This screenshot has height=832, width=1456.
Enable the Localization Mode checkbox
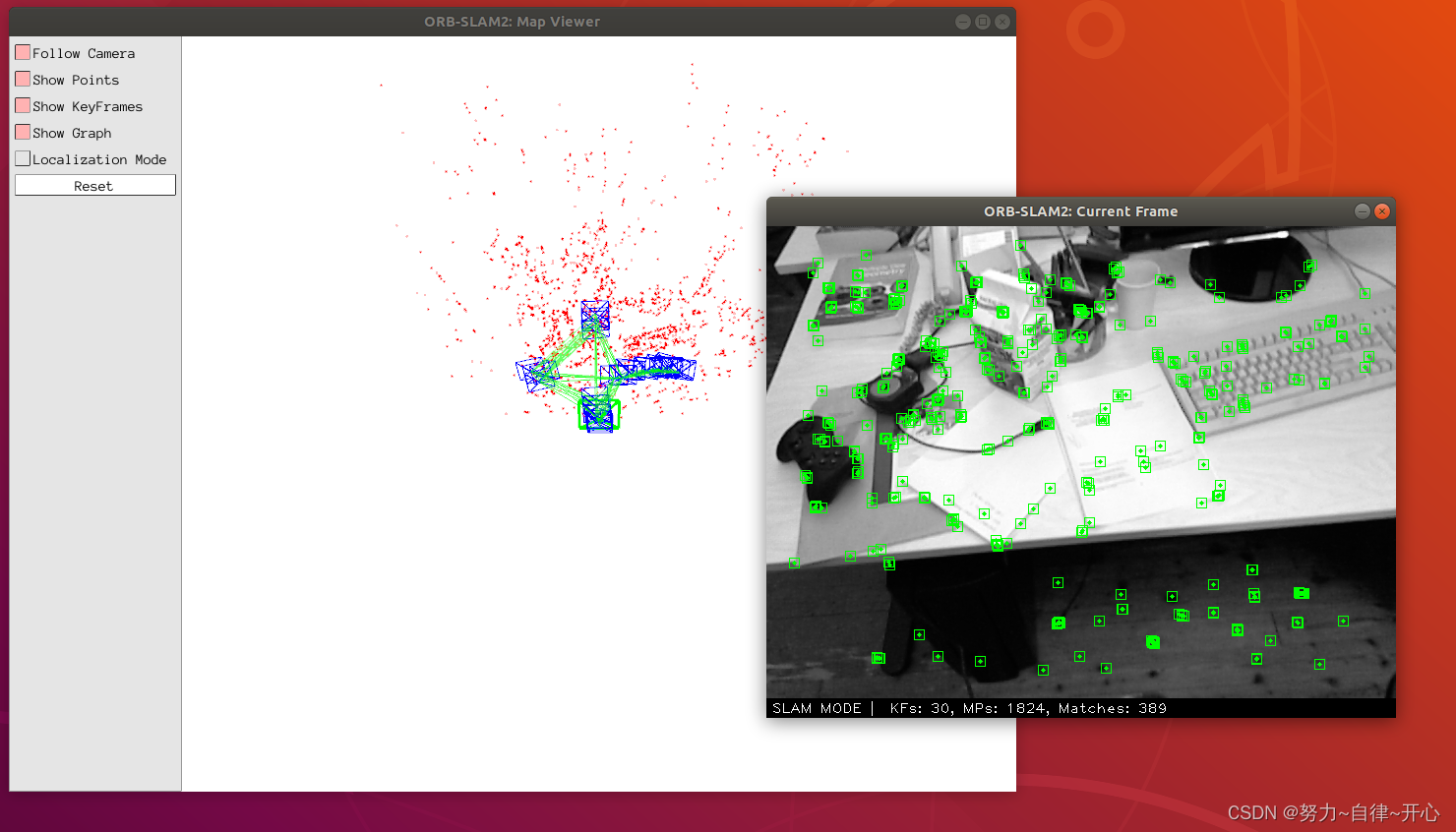23,158
